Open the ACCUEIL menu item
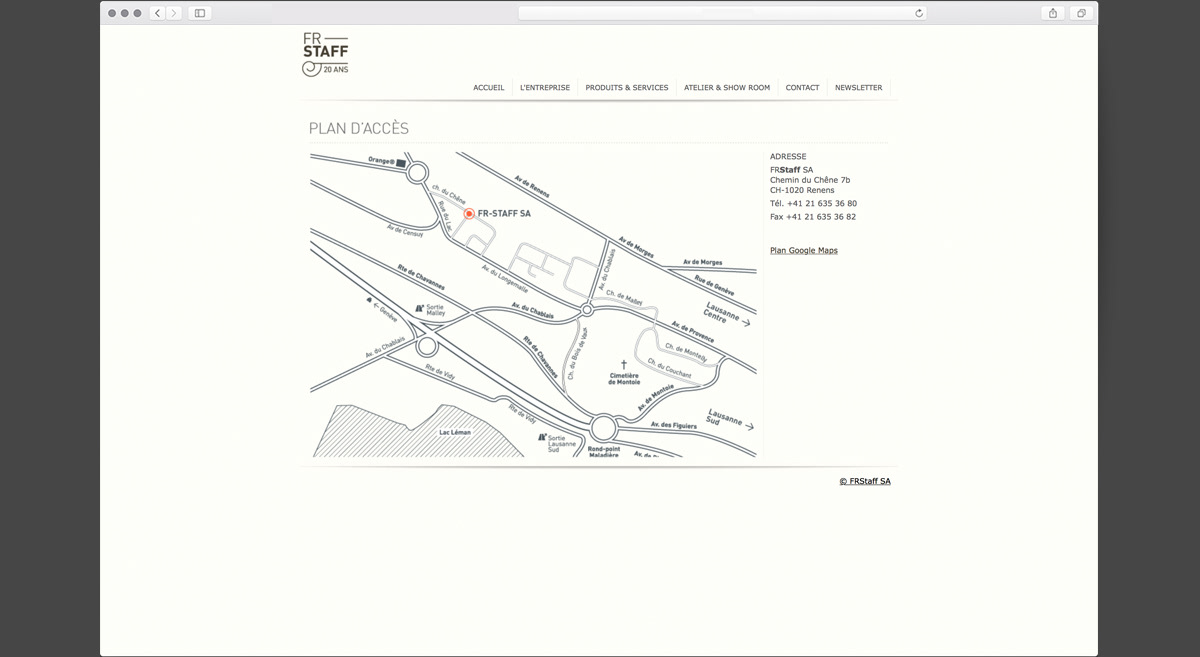1200x657 pixels. (x=489, y=88)
